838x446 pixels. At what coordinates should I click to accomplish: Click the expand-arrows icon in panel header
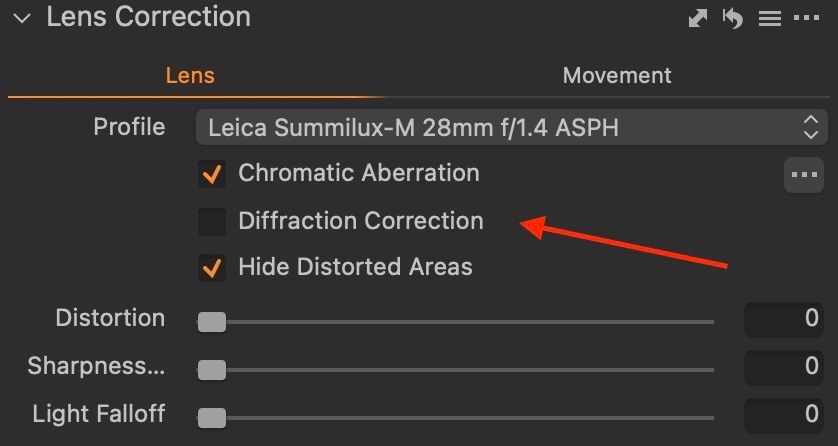coord(699,18)
